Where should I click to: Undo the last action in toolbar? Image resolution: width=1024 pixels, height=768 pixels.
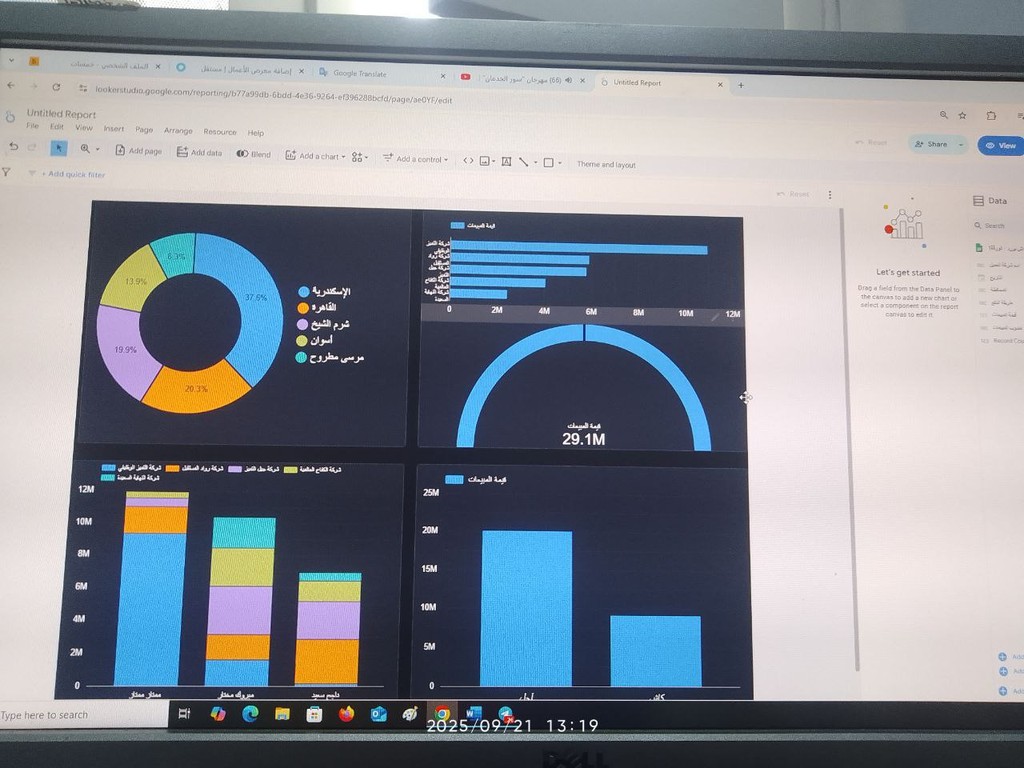click(13, 147)
